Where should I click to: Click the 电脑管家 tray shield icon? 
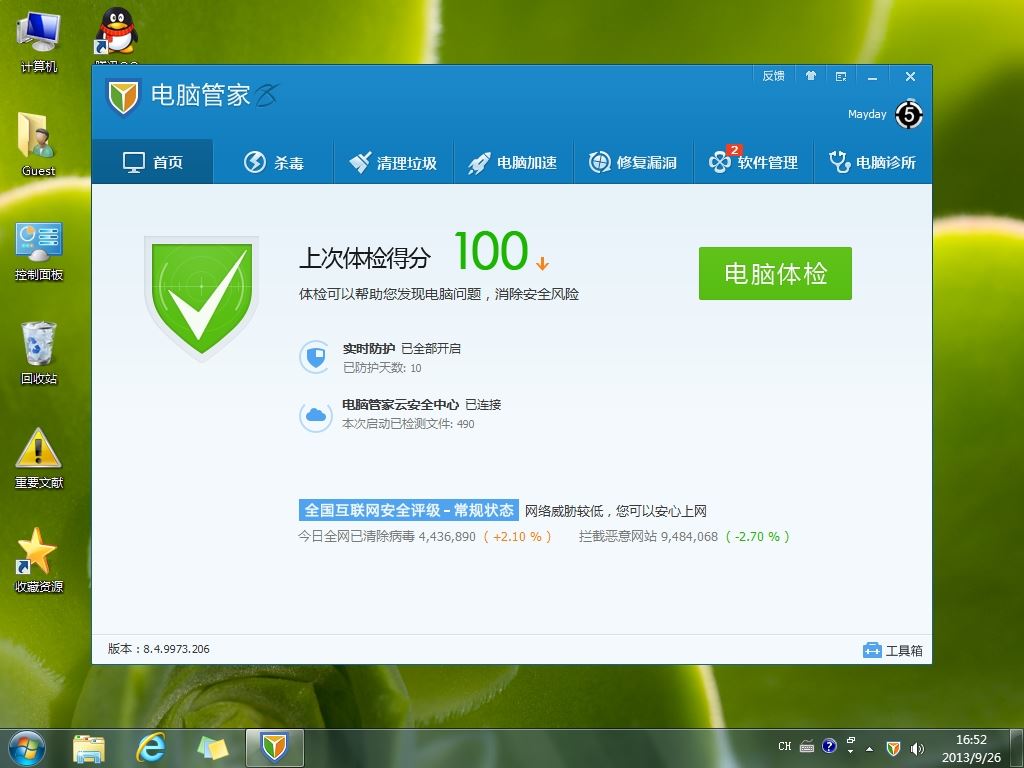893,748
